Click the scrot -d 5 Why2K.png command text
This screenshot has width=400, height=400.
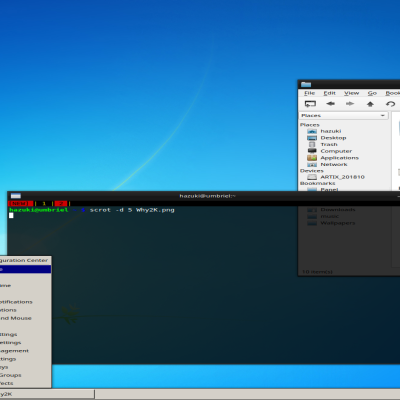[132, 210]
